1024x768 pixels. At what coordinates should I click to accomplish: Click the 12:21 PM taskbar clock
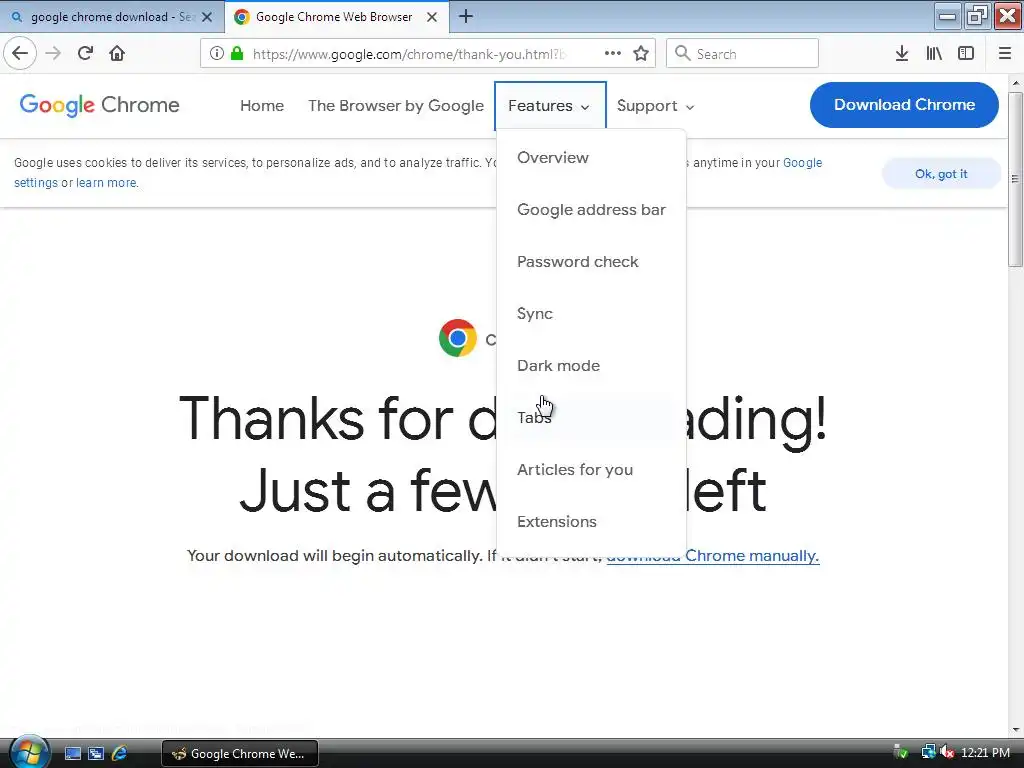click(x=985, y=752)
